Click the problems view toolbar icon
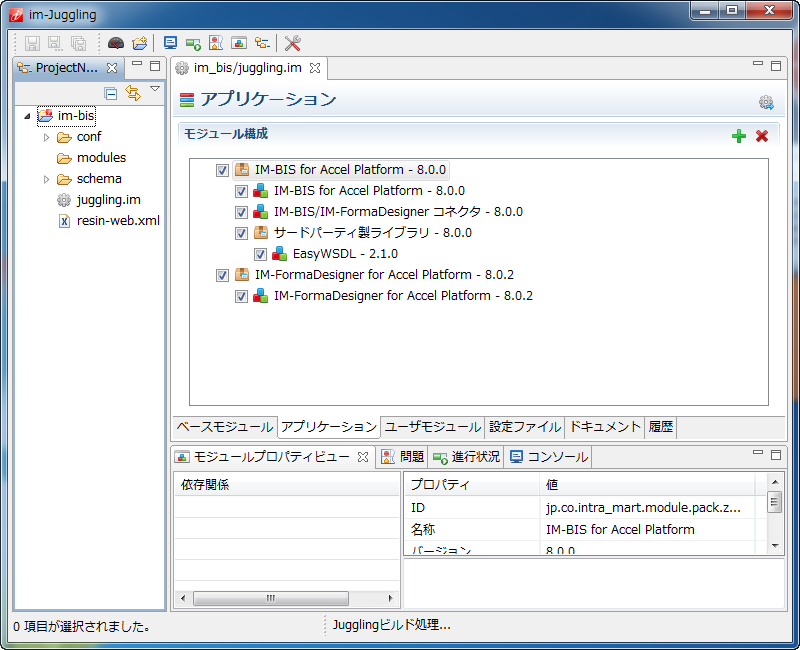800x650 pixels. point(216,43)
